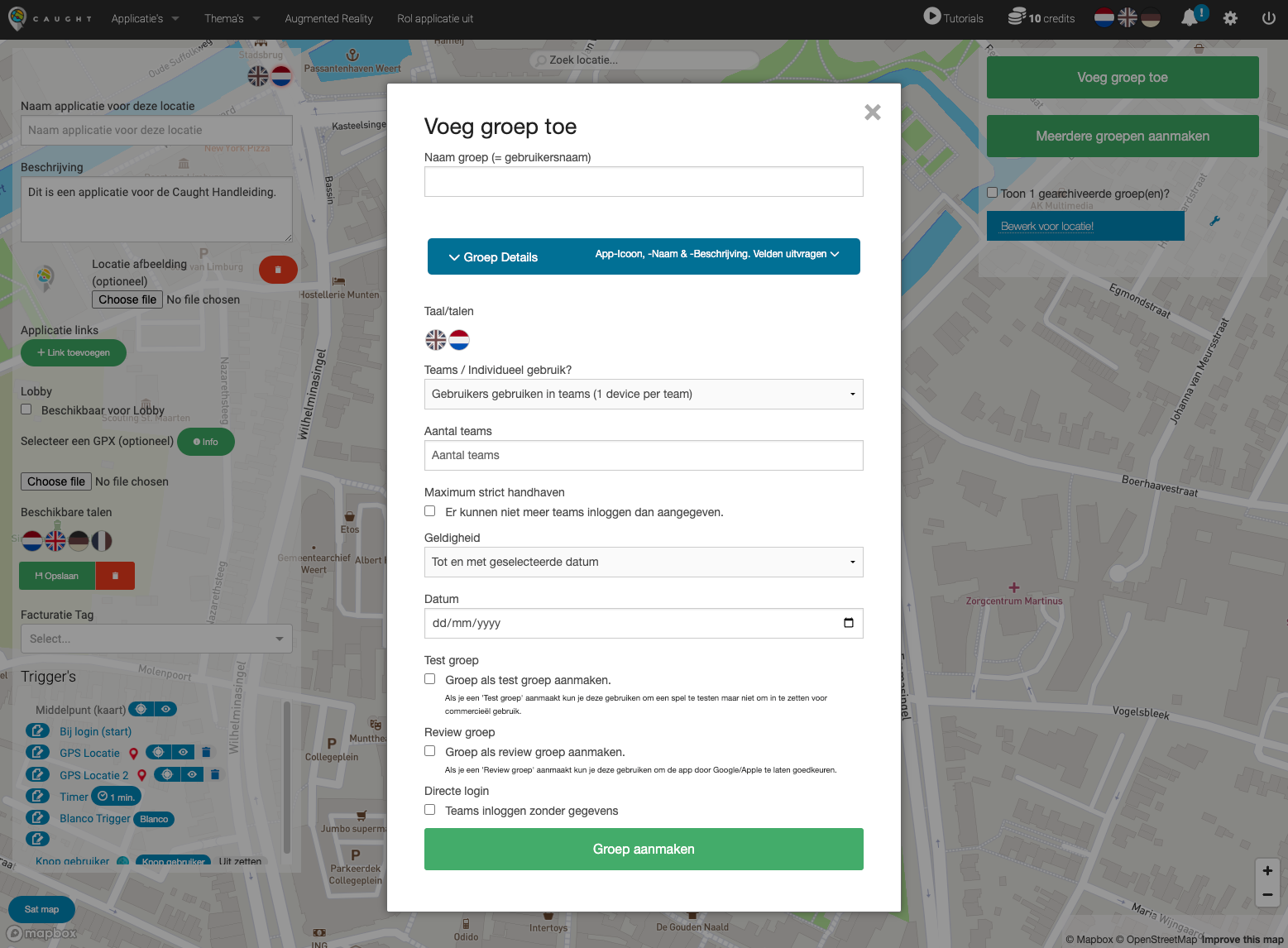Toggle Teams inloggen zonder gegevens checkbox
The image size is (1288, 948).
(430, 810)
